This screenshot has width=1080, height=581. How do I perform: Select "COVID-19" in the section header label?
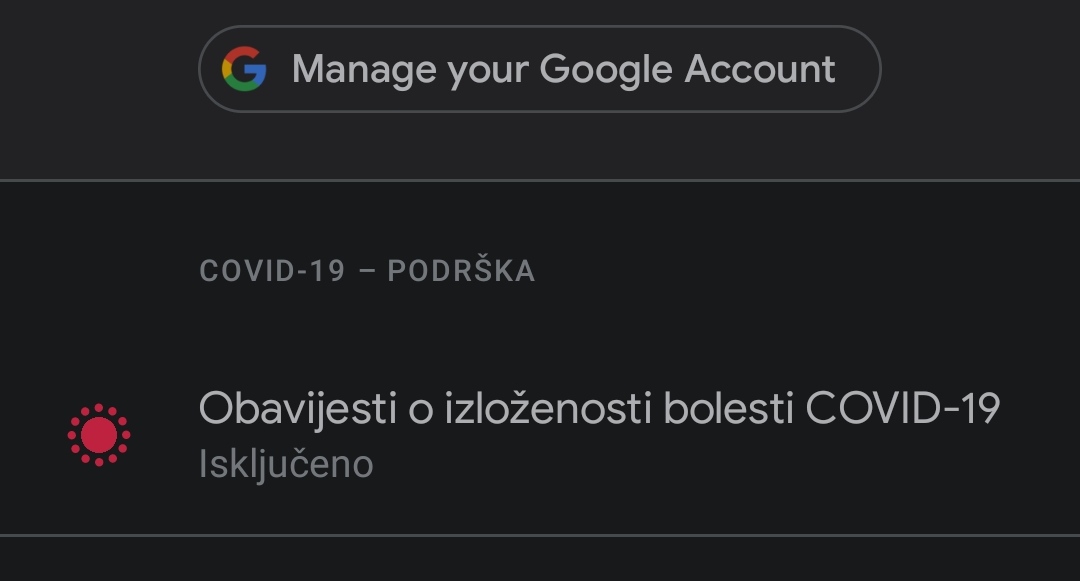click(x=272, y=271)
